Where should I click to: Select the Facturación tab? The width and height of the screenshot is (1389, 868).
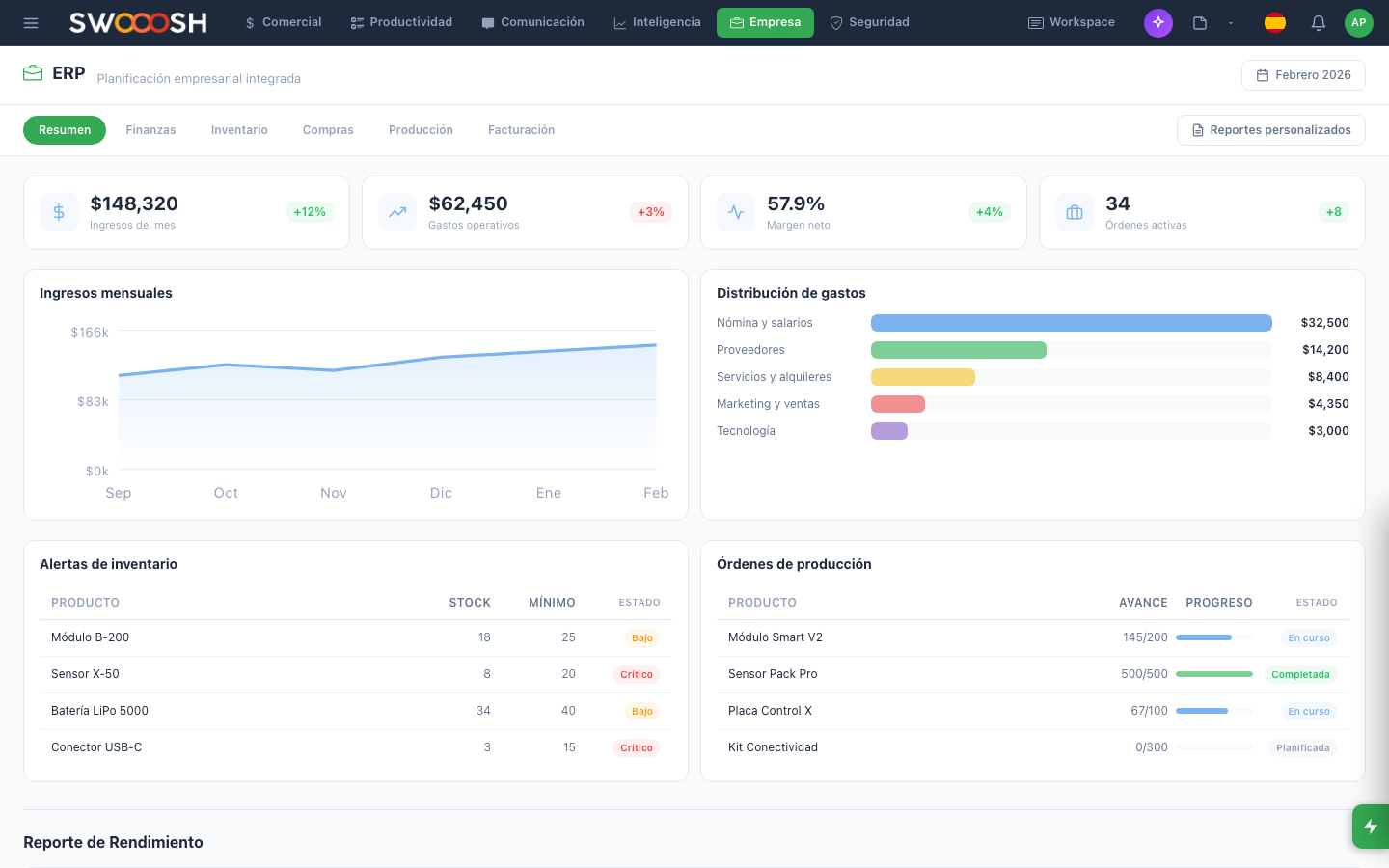point(521,130)
